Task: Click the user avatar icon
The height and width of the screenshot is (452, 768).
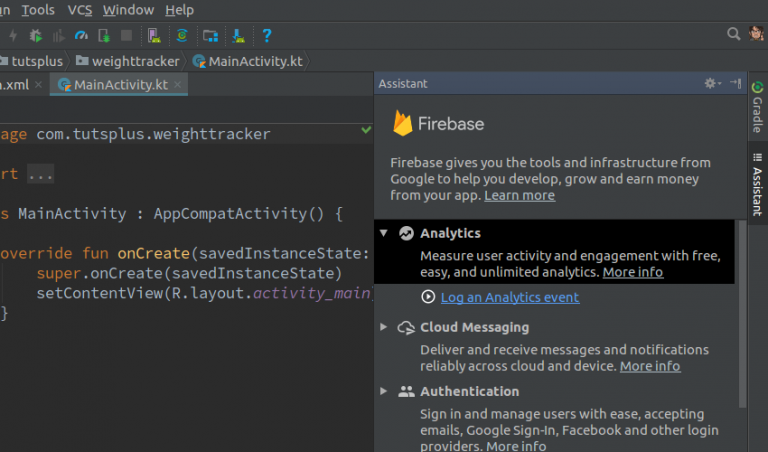Action: (x=756, y=33)
